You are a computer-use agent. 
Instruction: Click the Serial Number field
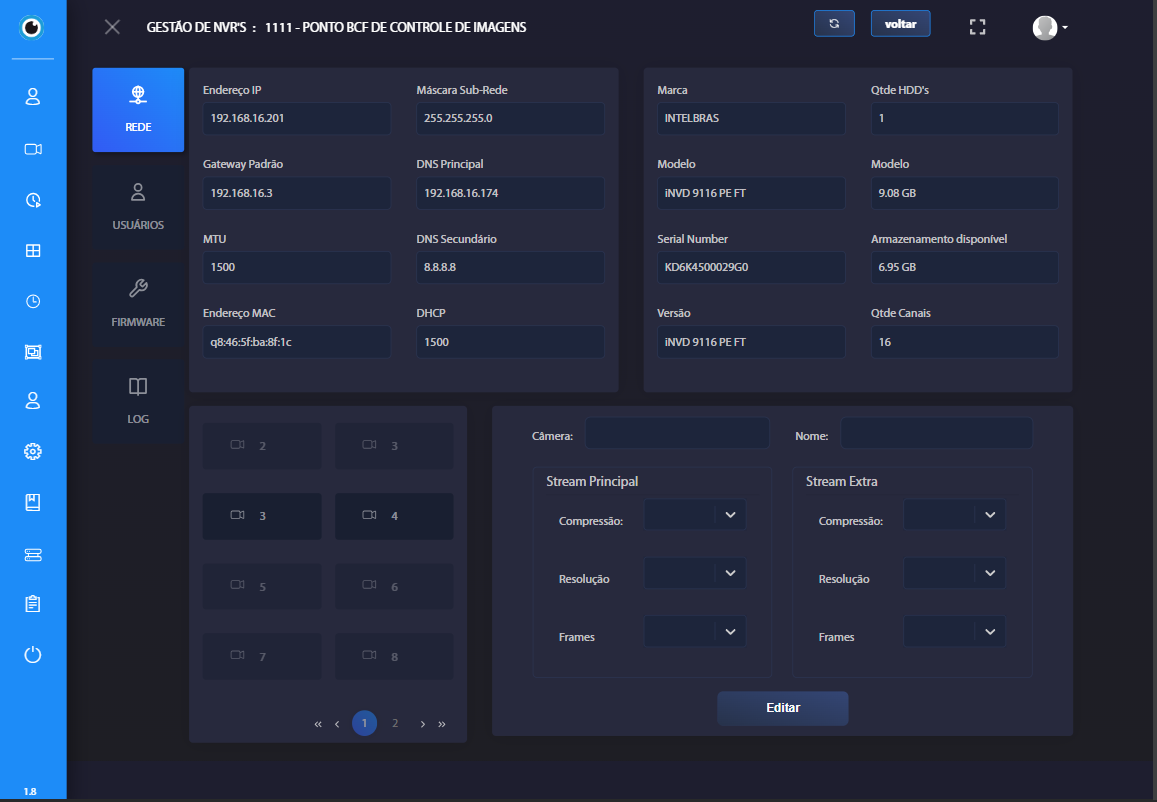click(x=751, y=267)
